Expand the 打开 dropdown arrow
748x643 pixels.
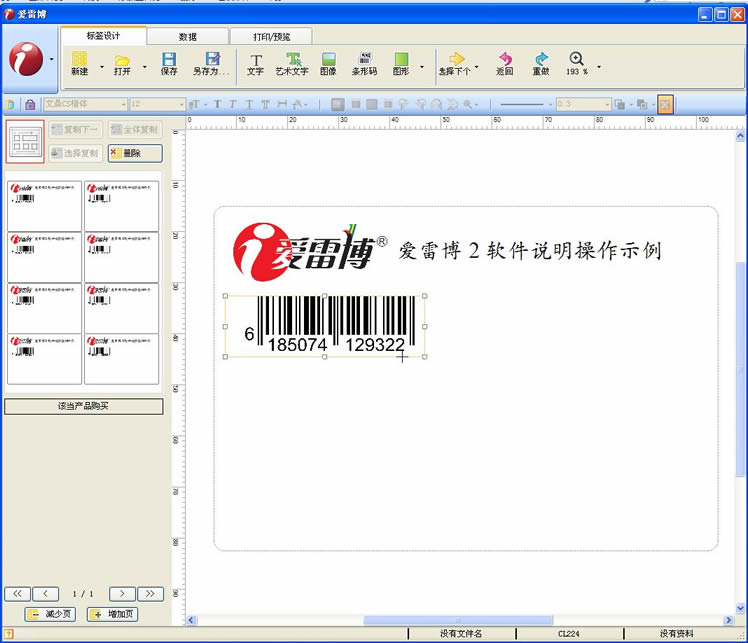[144, 67]
